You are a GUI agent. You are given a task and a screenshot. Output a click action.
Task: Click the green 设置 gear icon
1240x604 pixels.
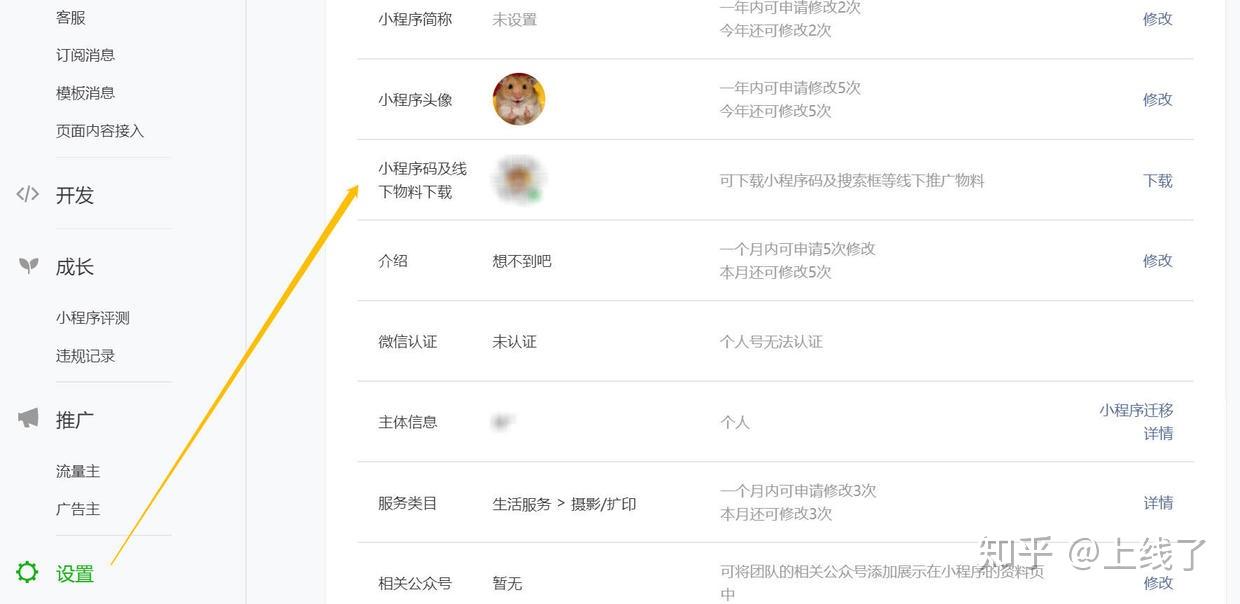[x=28, y=573]
